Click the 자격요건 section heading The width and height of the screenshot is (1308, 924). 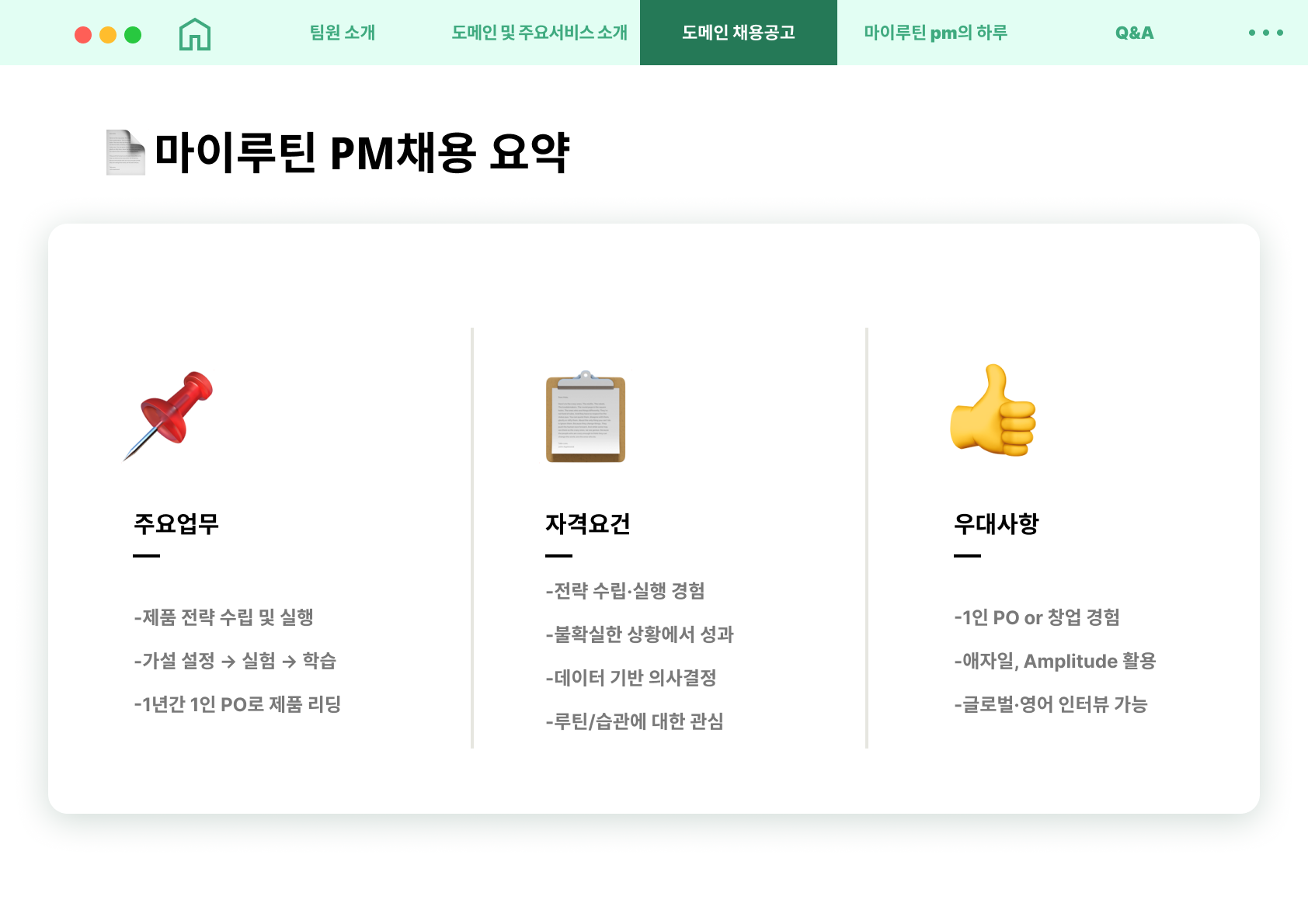click(588, 524)
